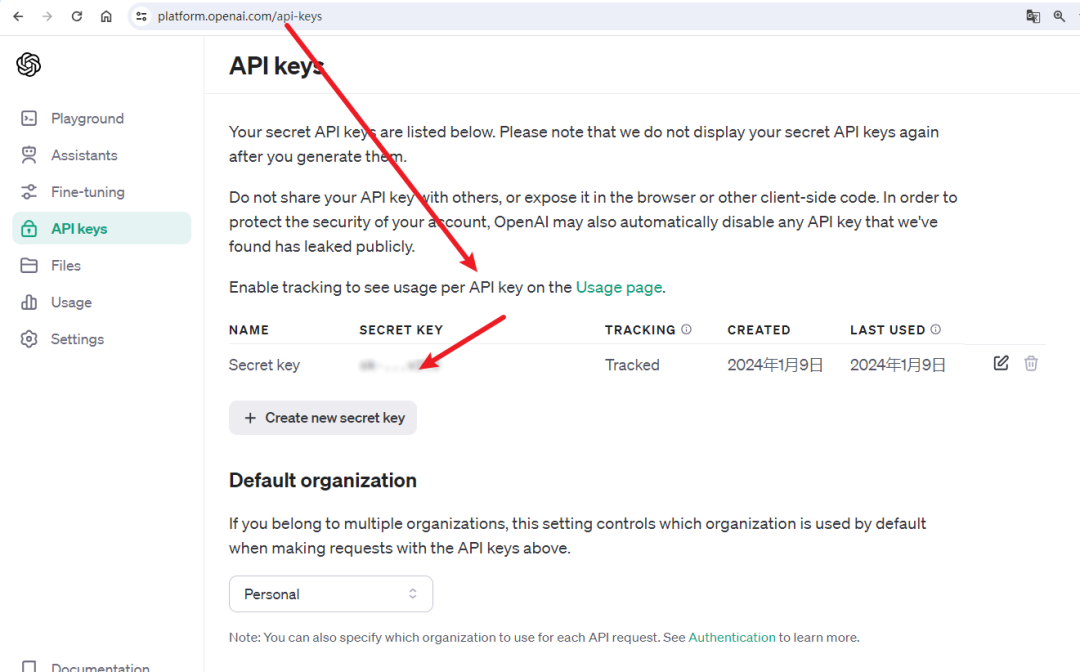Click the LAST USED column header

(887, 330)
